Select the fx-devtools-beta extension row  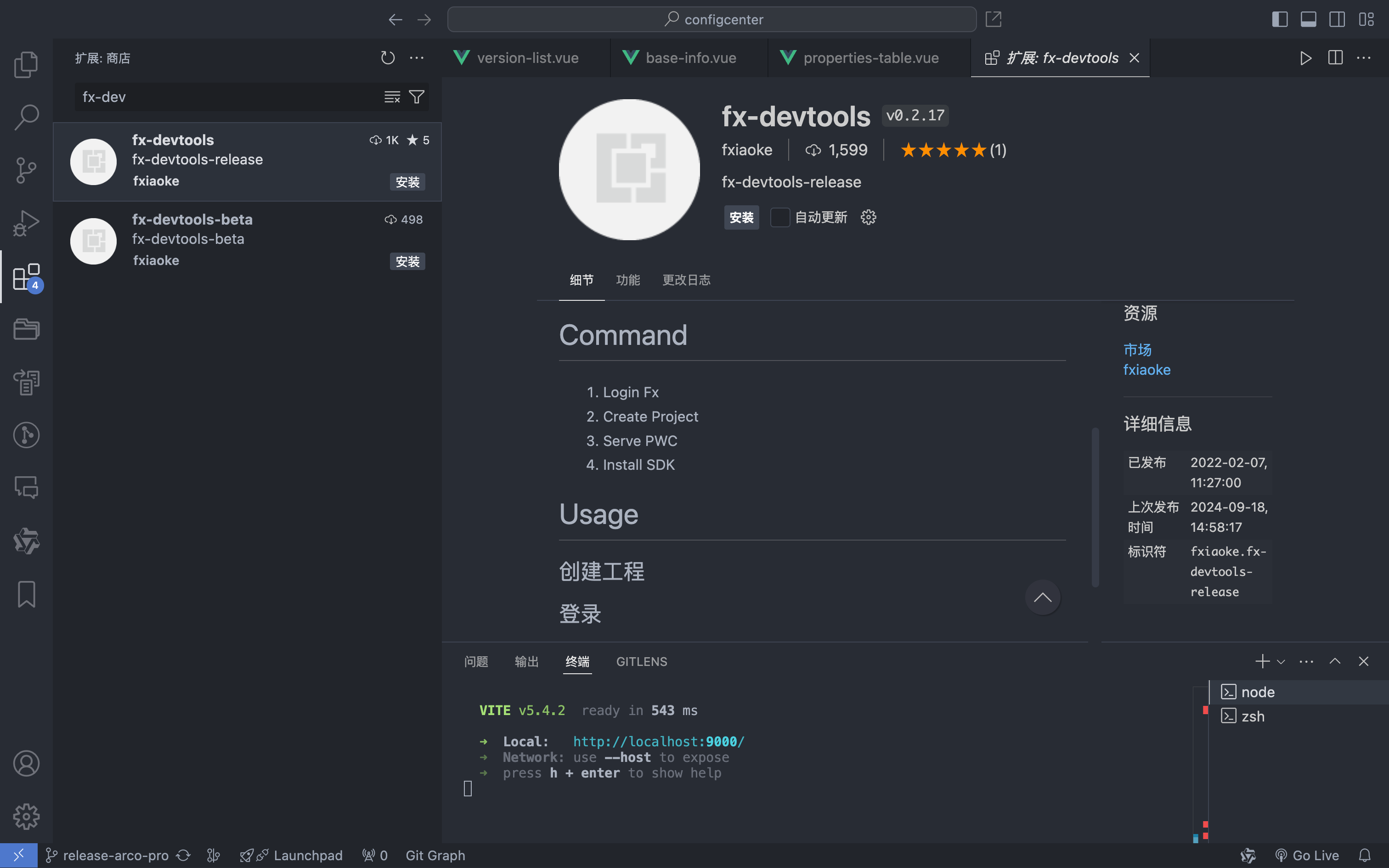pyautogui.click(x=248, y=241)
